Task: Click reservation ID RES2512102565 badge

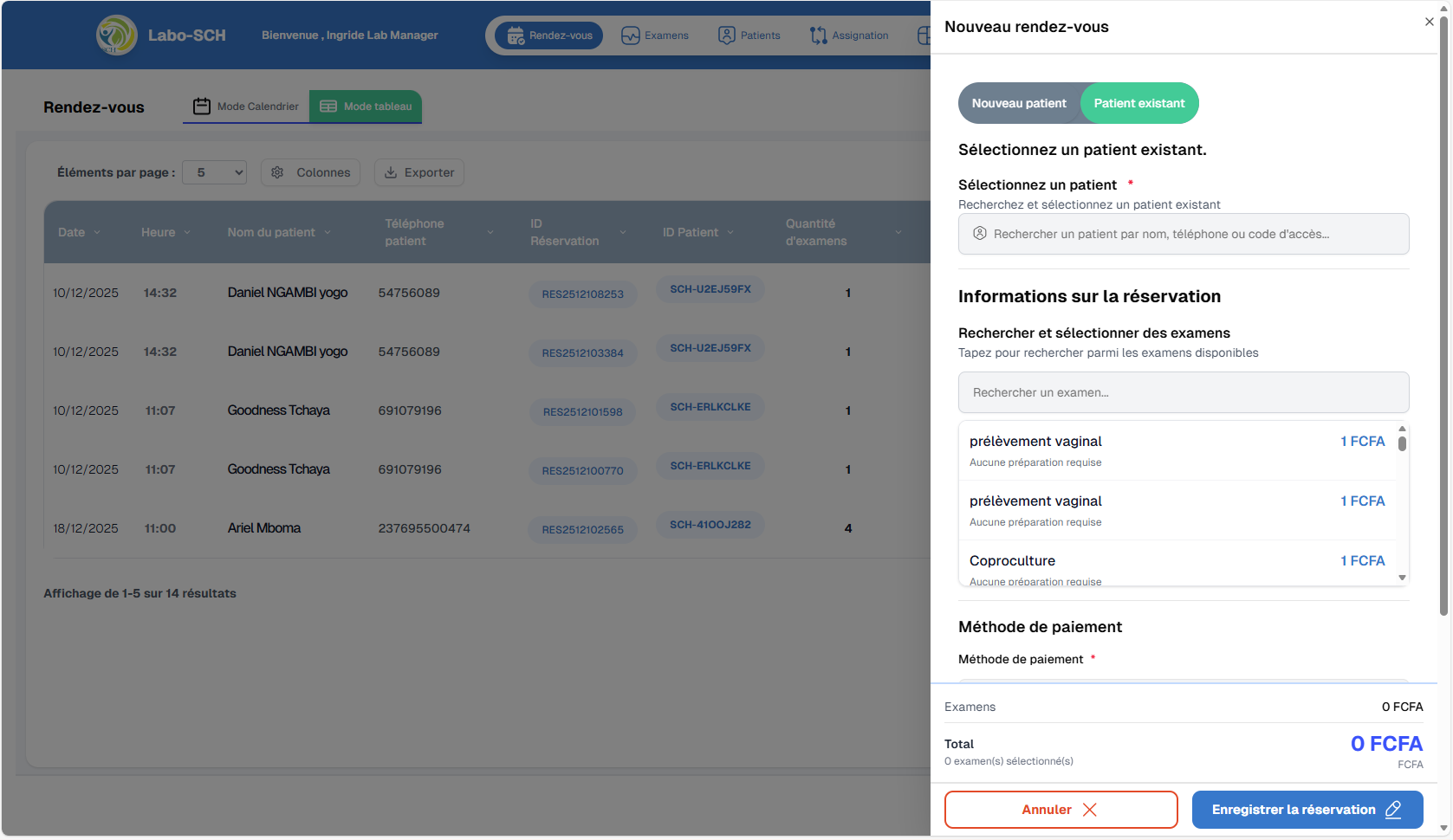Action: point(583,529)
